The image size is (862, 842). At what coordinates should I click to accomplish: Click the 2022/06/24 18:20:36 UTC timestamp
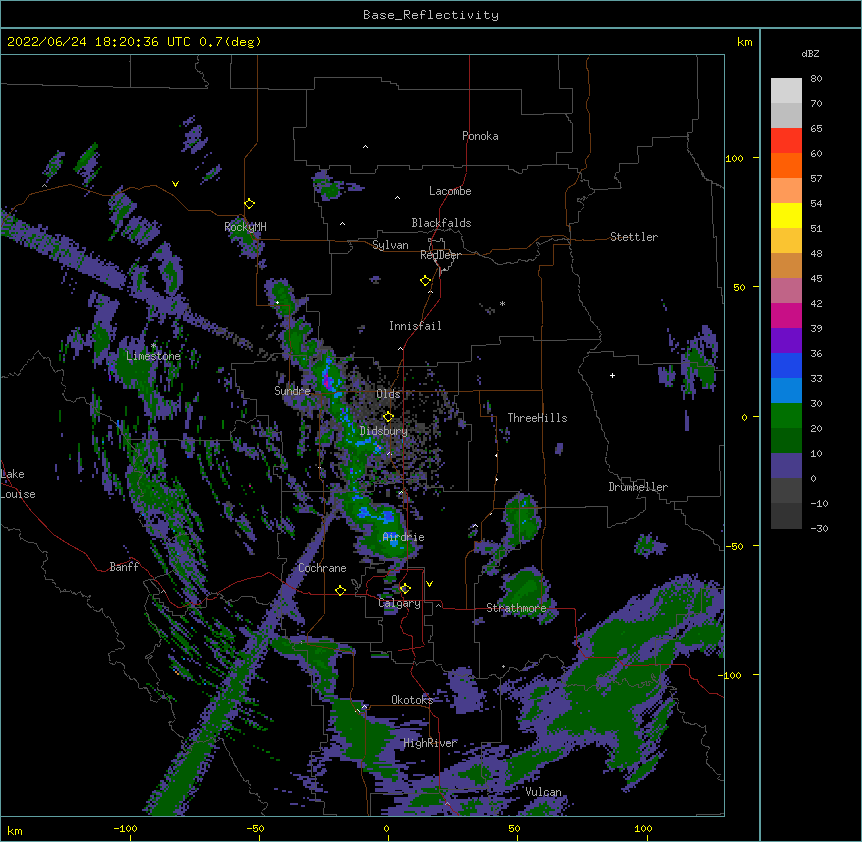tap(99, 42)
